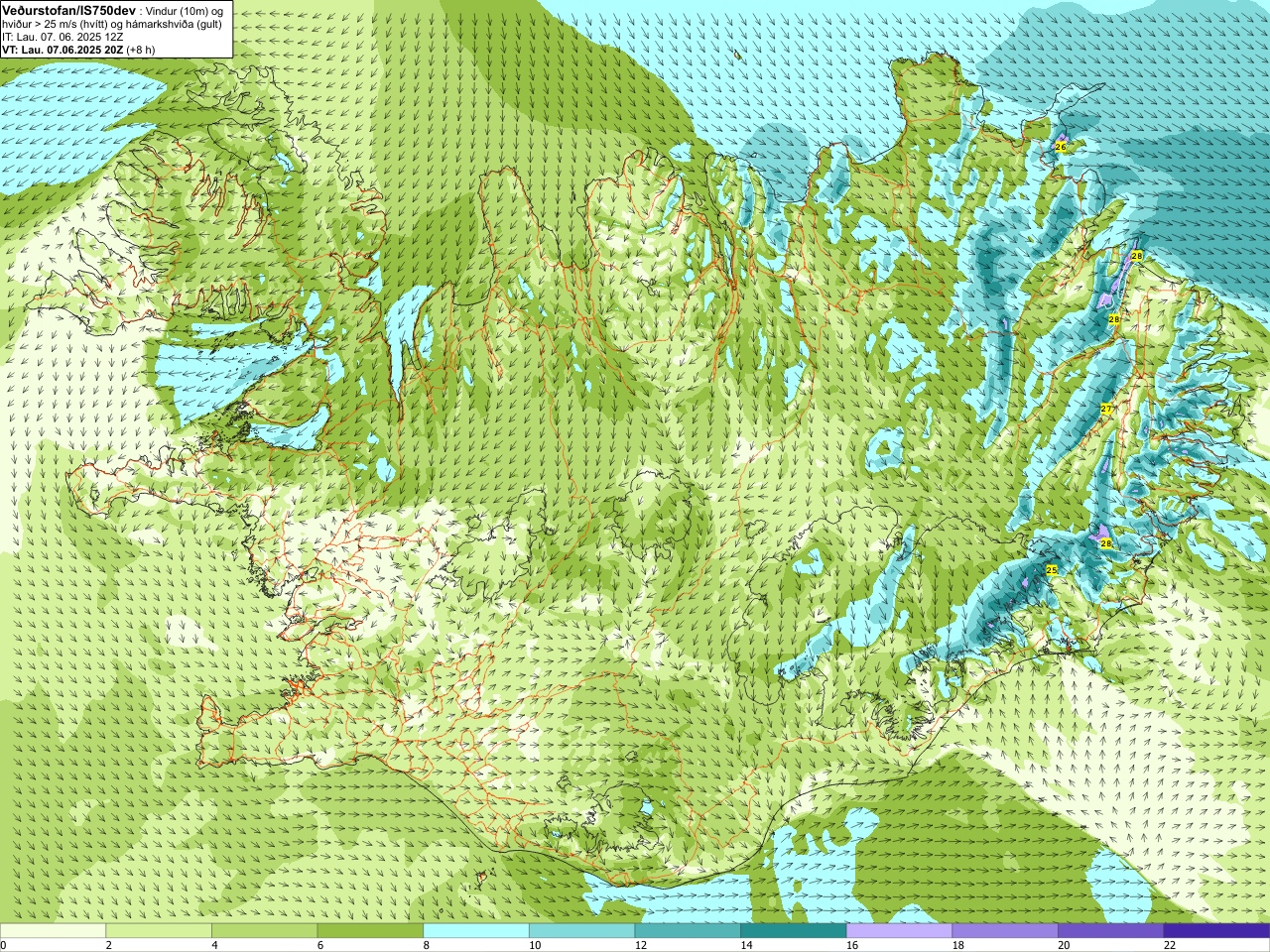
Task: Pick the 14–16 m/s dark teal legend swatch
Action: point(794,931)
